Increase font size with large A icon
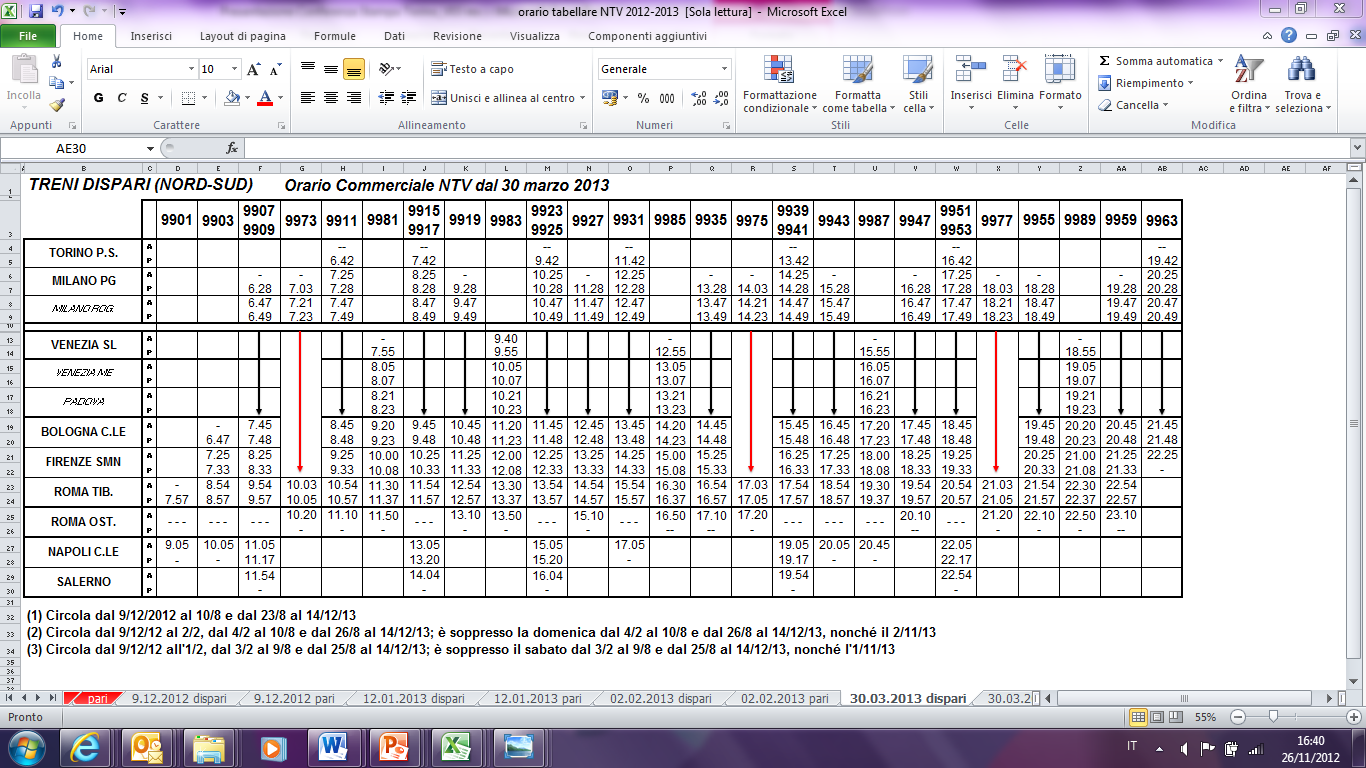Viewport: 1366px width, 768px height. pos(254,69)
